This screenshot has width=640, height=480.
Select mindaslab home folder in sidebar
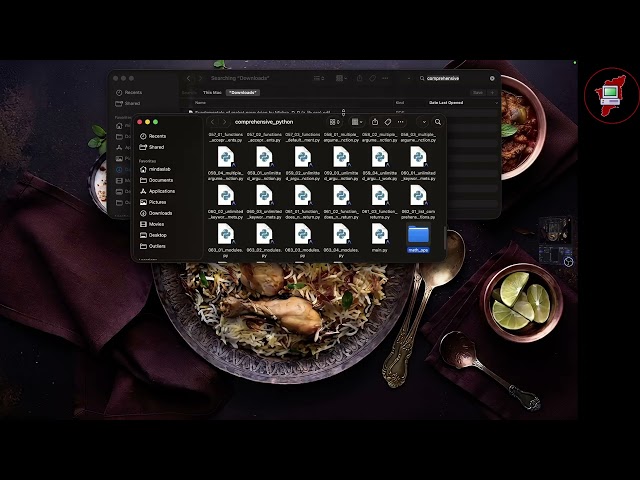pyautogui.click(x=155, y=169)
